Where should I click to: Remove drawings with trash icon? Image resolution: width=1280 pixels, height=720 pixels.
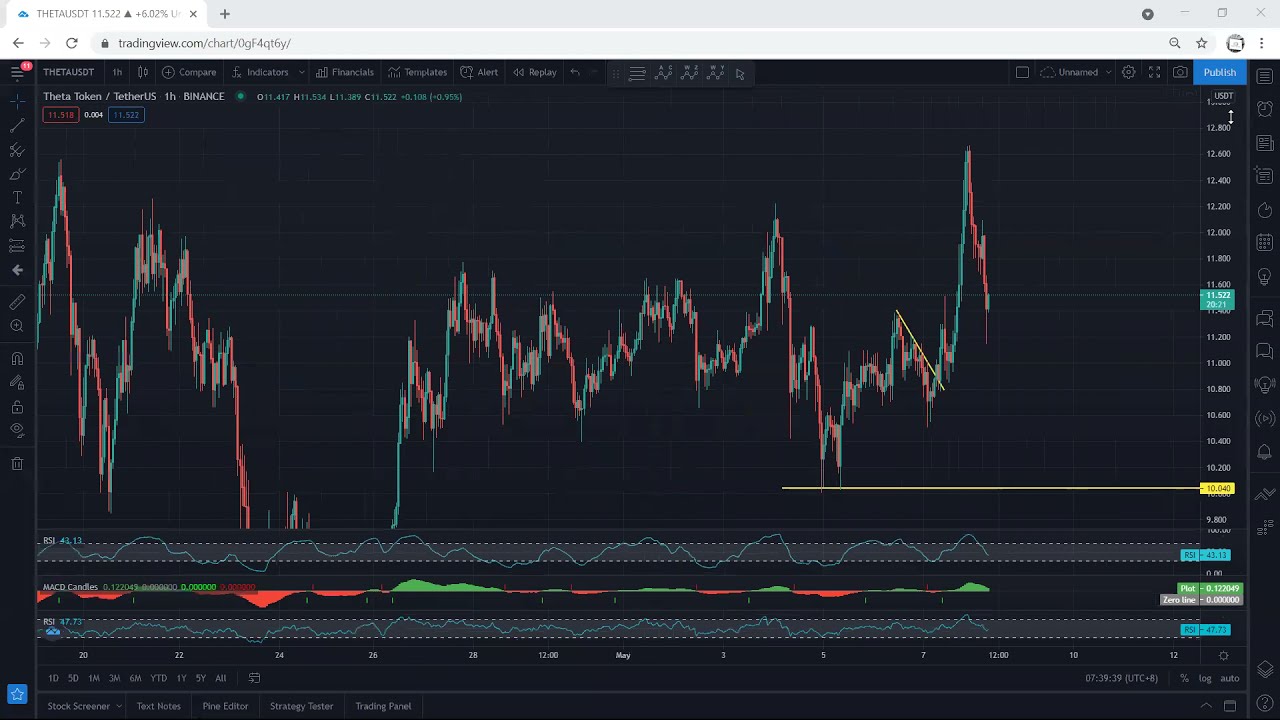[17, 464]
